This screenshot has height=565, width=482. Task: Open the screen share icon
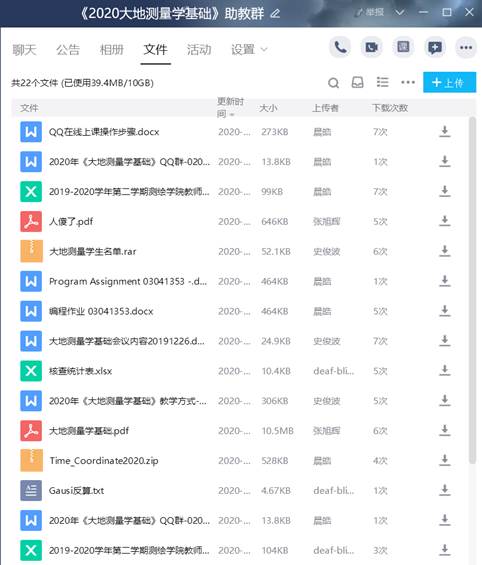point(403,47)
